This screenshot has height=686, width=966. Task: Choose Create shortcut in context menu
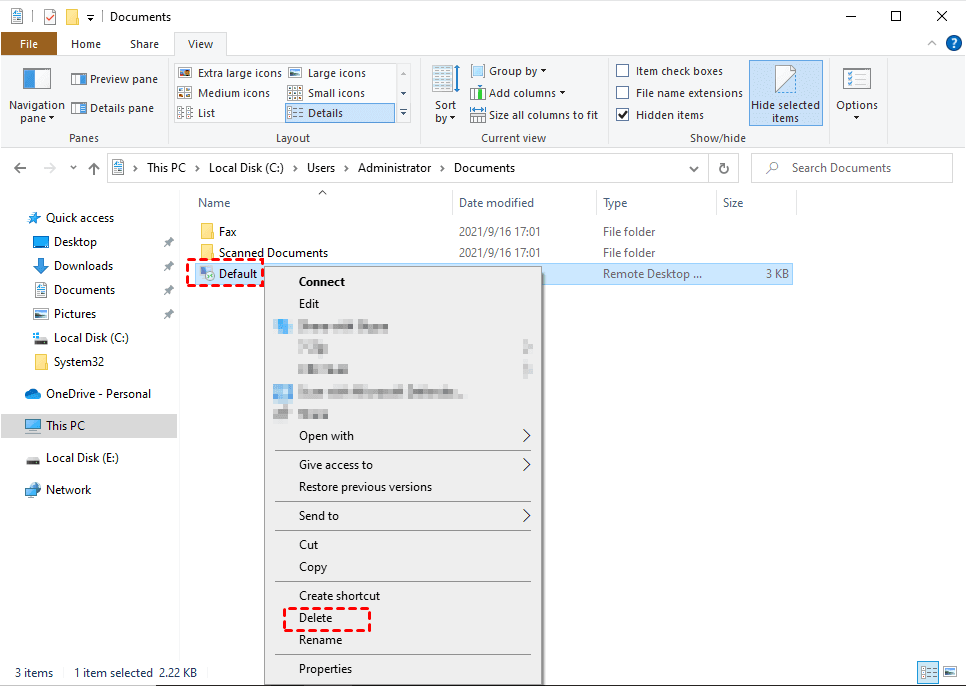[339, 596]
